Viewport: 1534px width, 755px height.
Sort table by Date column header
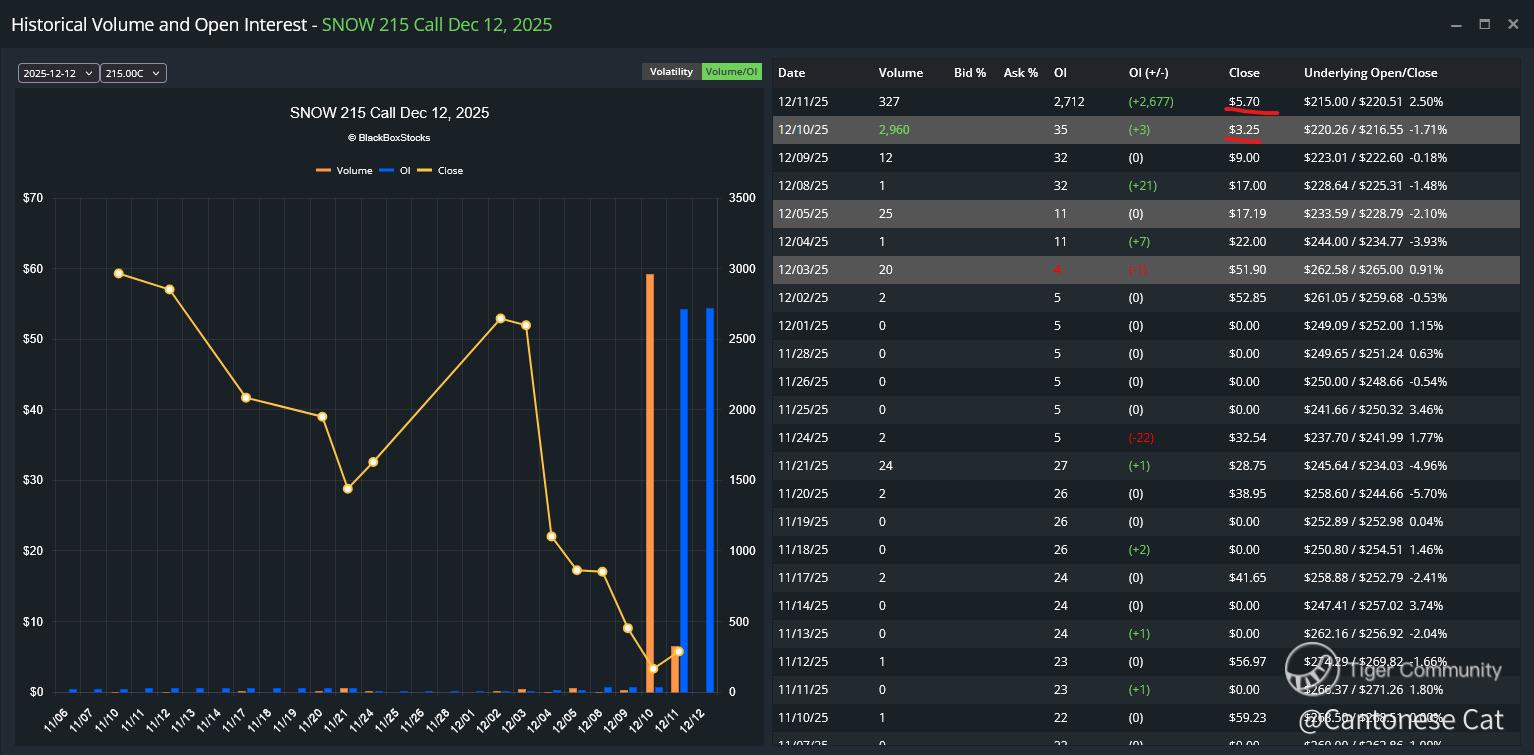pyautogui.click(x=791, y=73)
